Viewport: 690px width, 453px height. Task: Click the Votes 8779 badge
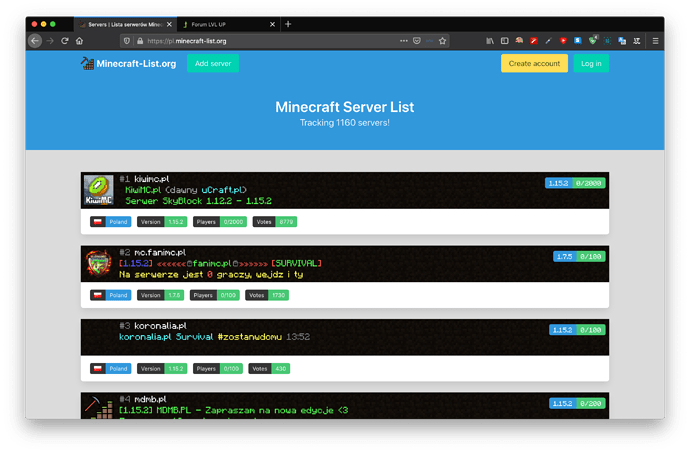[275, 222]
